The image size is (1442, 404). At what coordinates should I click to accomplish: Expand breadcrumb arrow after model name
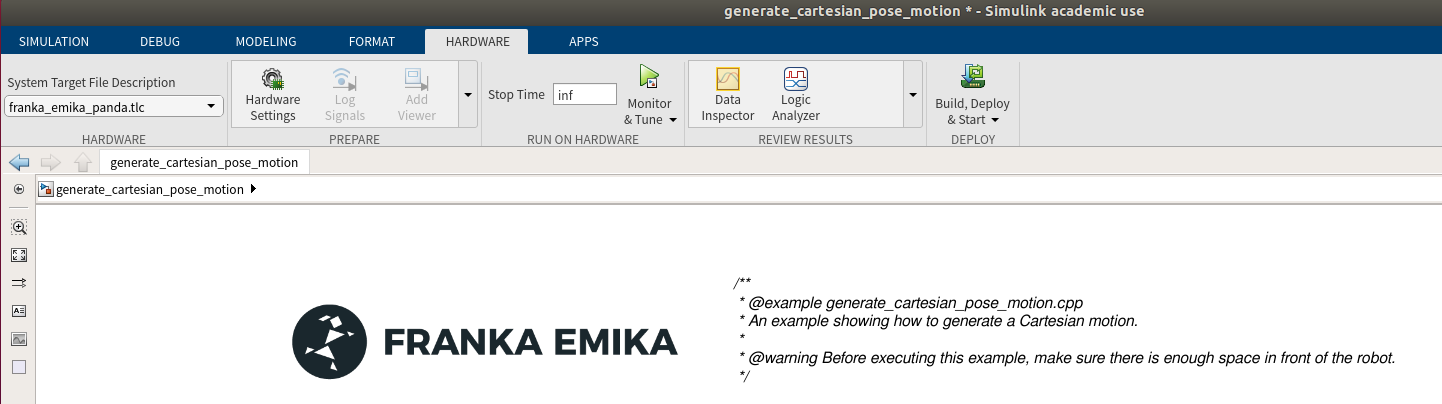[x=252, y=189]
